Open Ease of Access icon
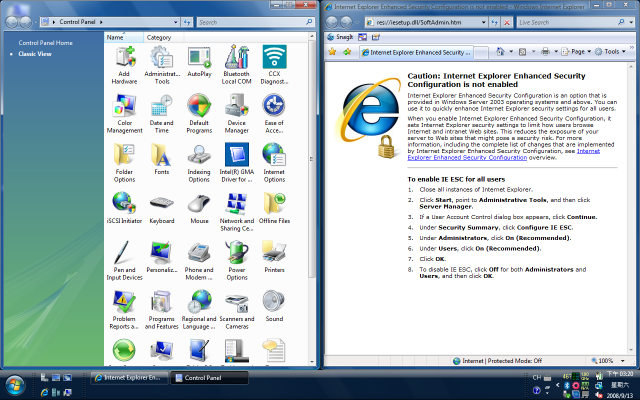This screenshot has height=400, width=640. click(x=274, y=114)
